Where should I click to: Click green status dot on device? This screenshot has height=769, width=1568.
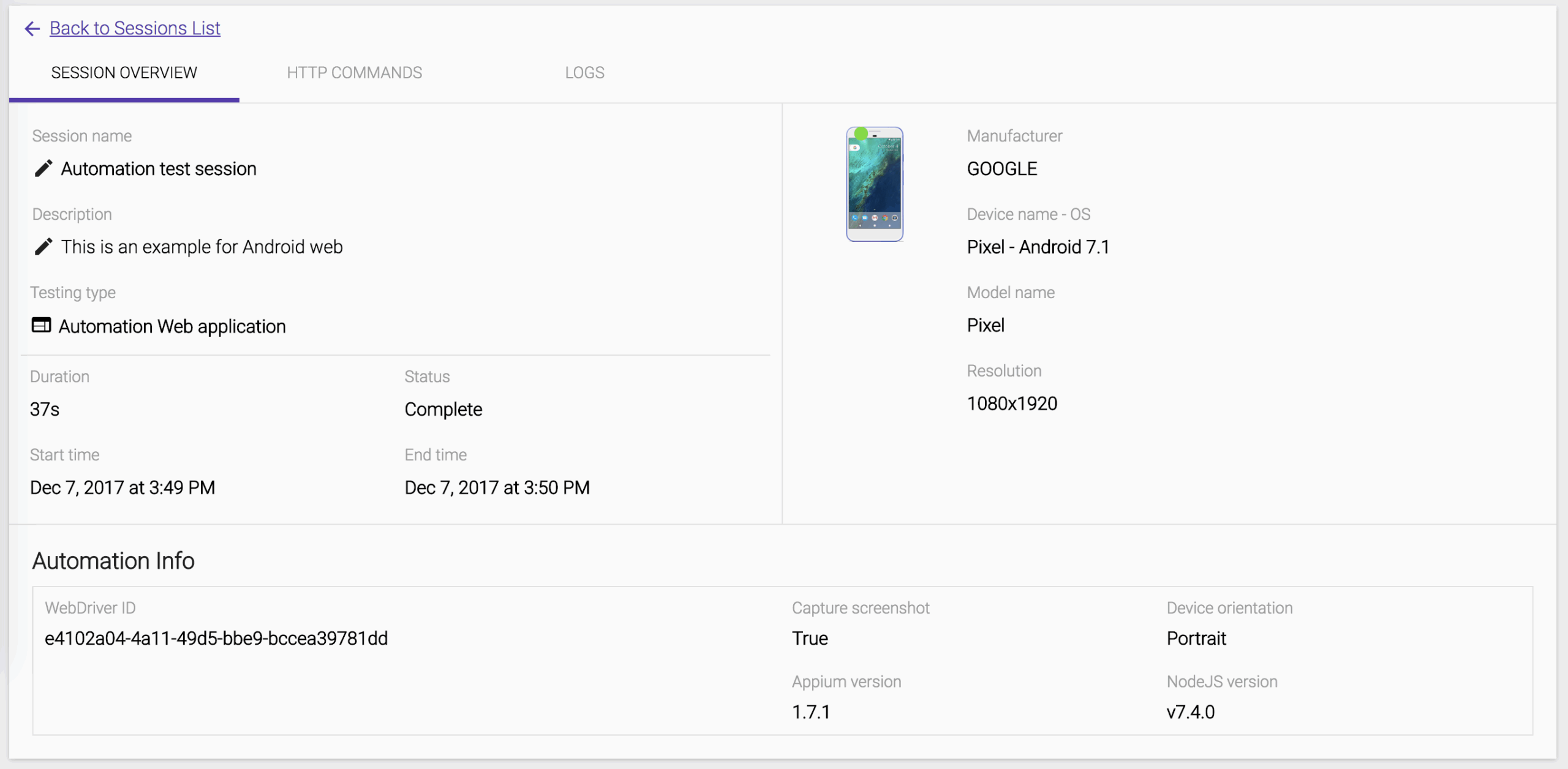(861, 133)
